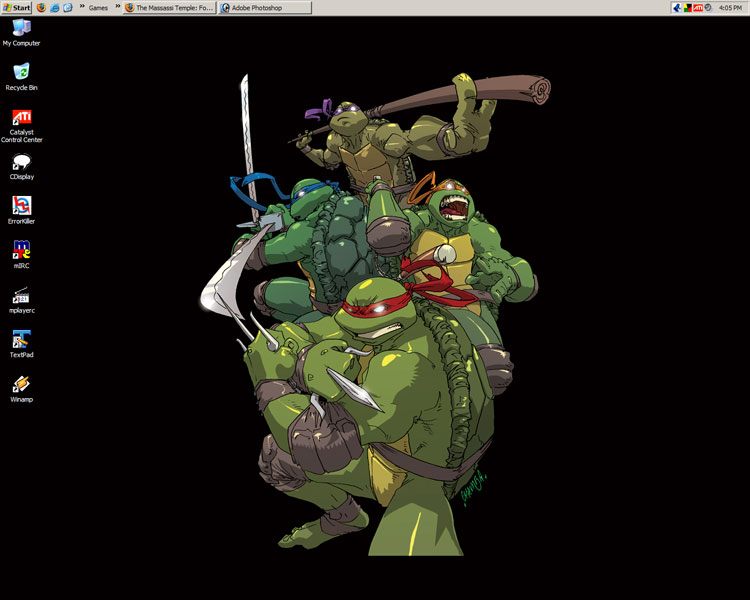Screen dimensions: 750x600
Task: Select the ErrorKiller desktop icon
Action: tap(22, 211)
